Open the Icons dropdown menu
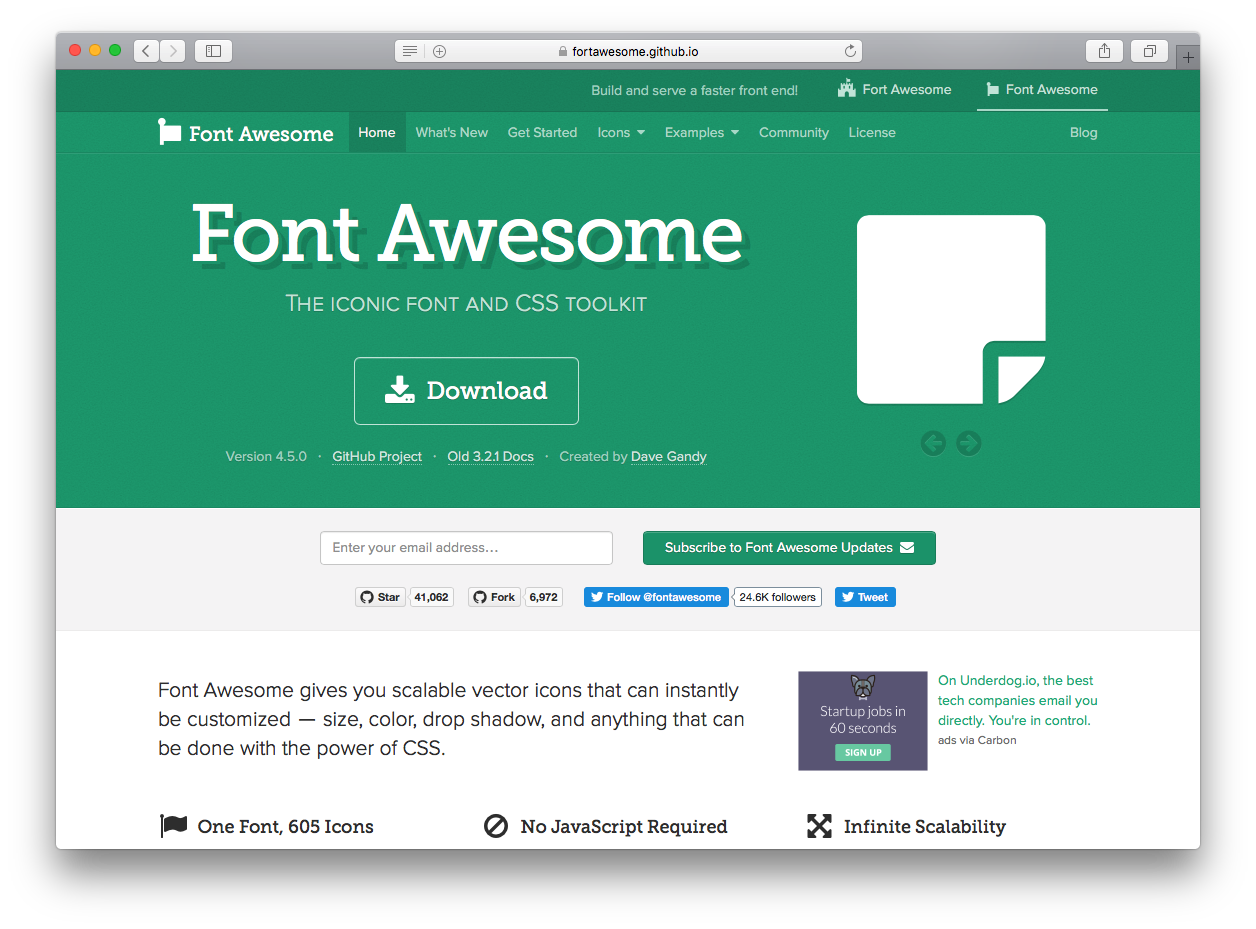 click(x=620, y=131)
